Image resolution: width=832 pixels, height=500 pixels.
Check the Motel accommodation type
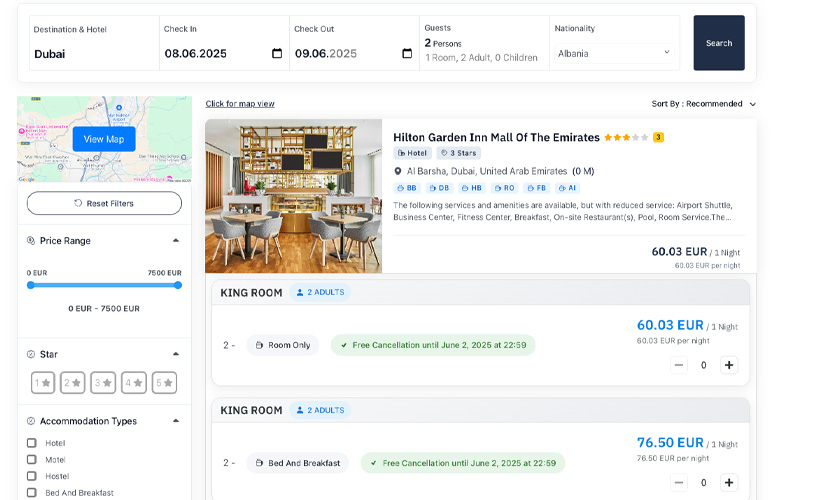pos(32,460)
